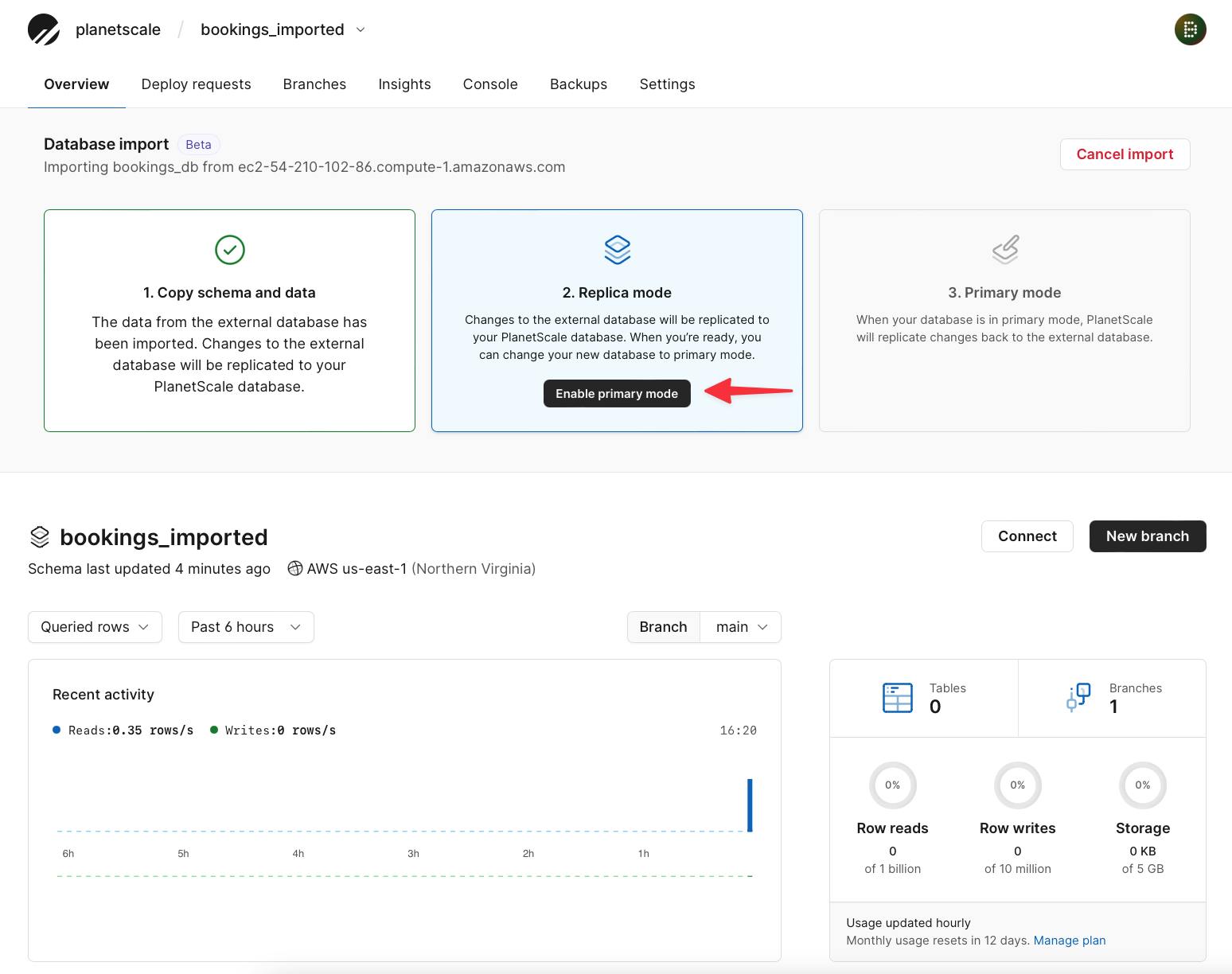Screen dimensions: 1232x974
Task: Click the Cancel import button
Action: tap(1125, 154)
